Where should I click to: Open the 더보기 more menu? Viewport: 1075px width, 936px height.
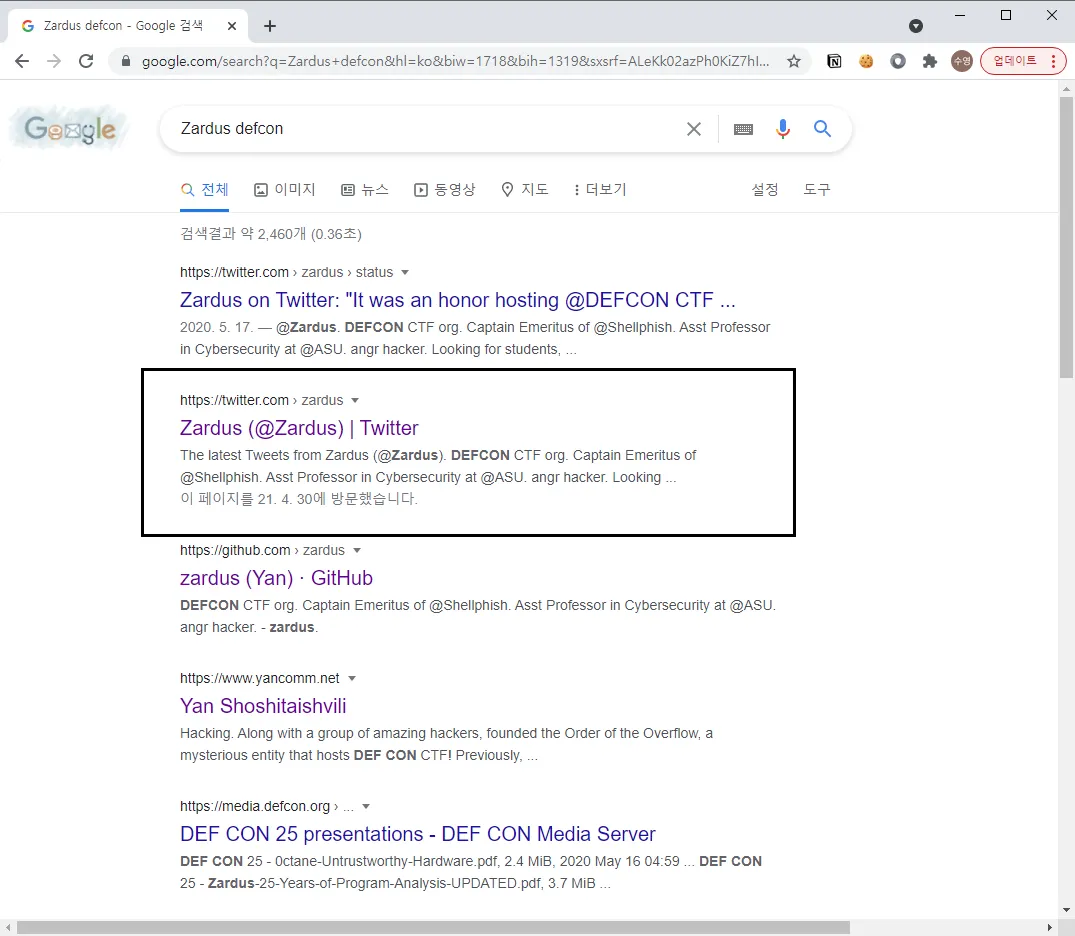[x=600, y=190]
